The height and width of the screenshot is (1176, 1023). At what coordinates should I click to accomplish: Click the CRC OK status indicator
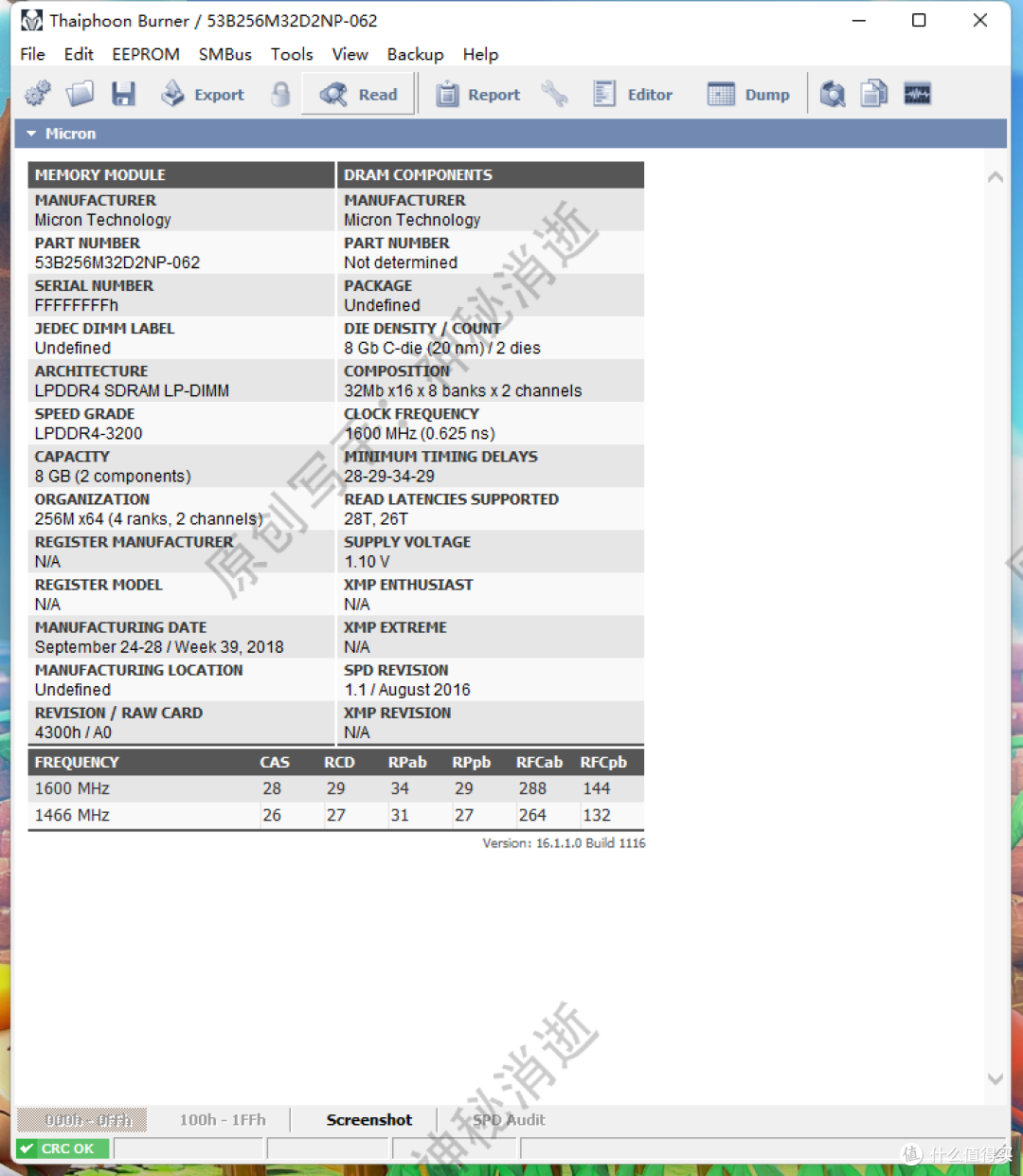[x=63, y=1149]
